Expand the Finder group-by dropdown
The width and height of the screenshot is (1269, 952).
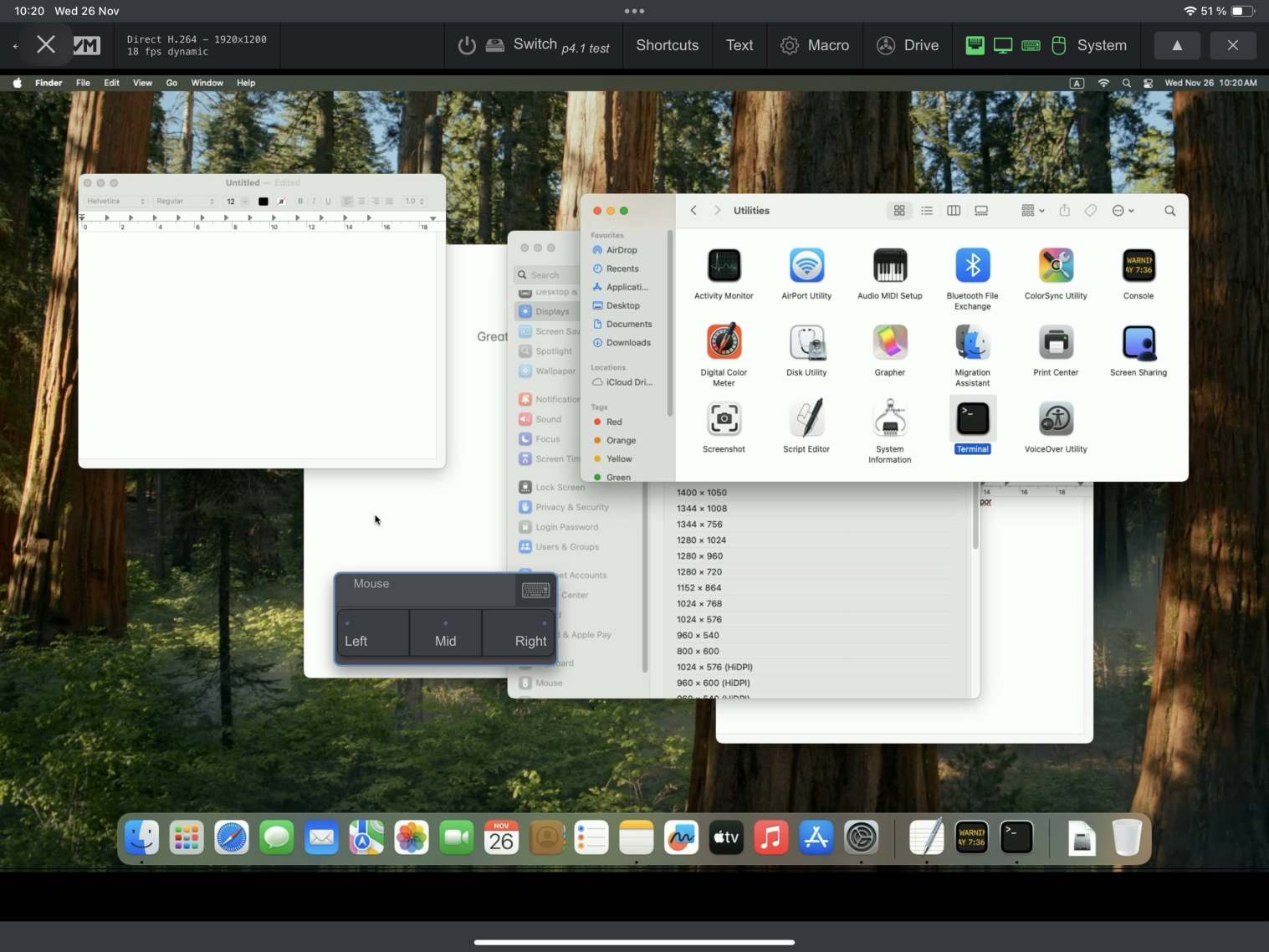[1032, 211]
